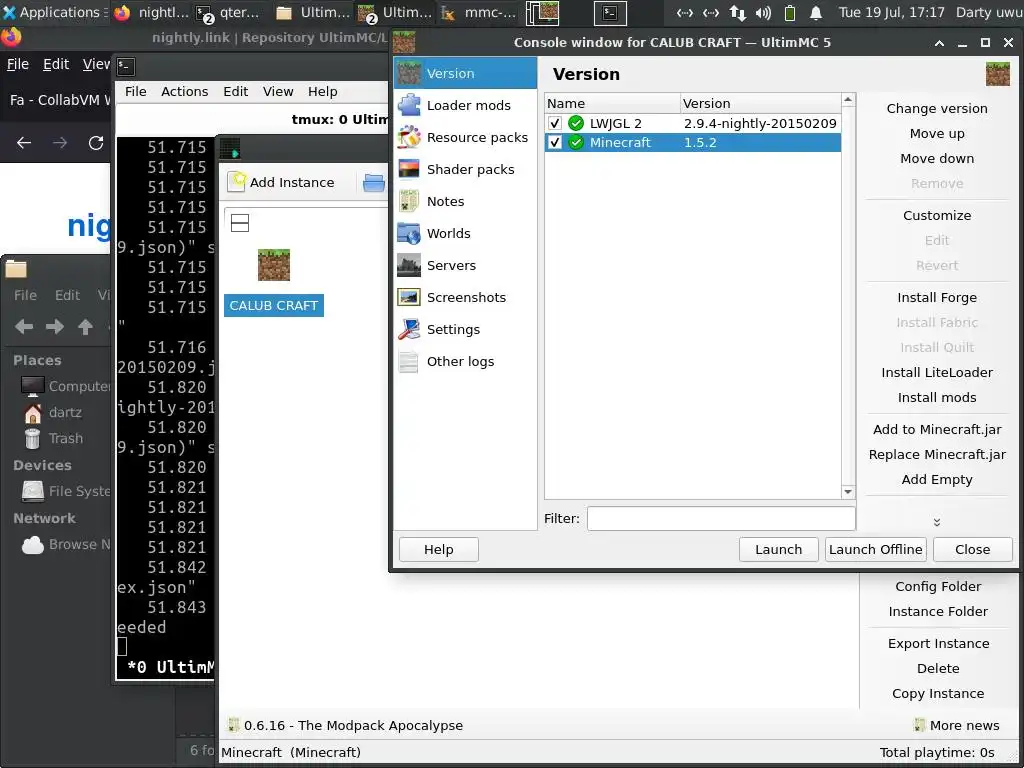
Task: Click the file manager back arrow
Action: tap(24, 327)
